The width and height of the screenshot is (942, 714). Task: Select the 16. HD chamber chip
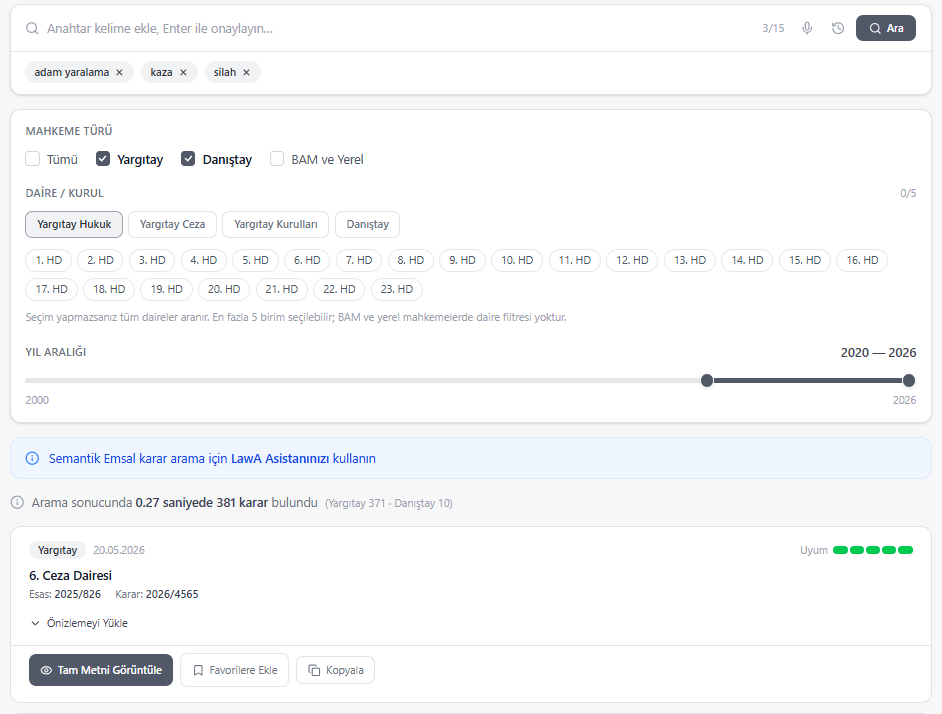coord(862,260)
